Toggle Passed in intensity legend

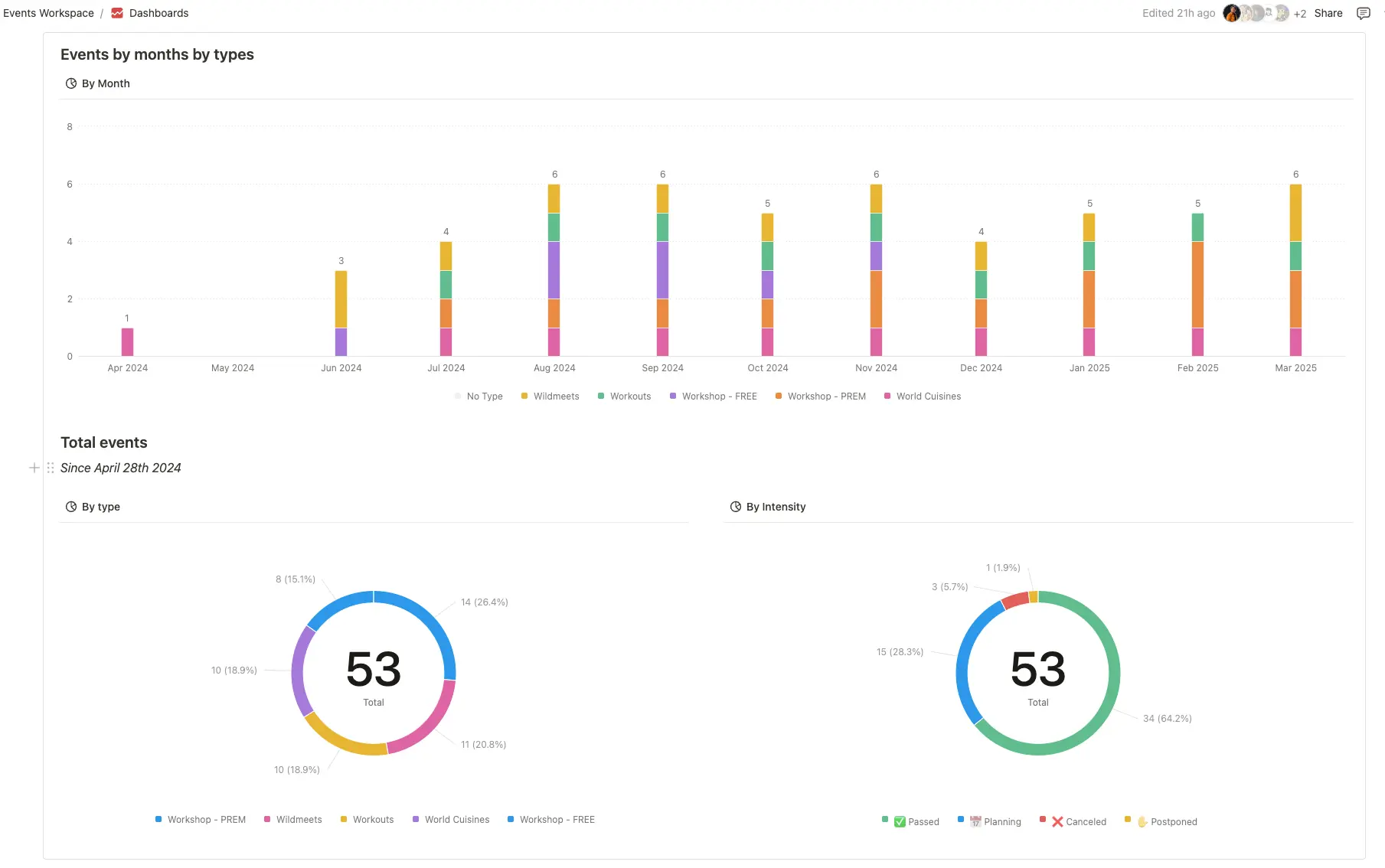point(910,822)
